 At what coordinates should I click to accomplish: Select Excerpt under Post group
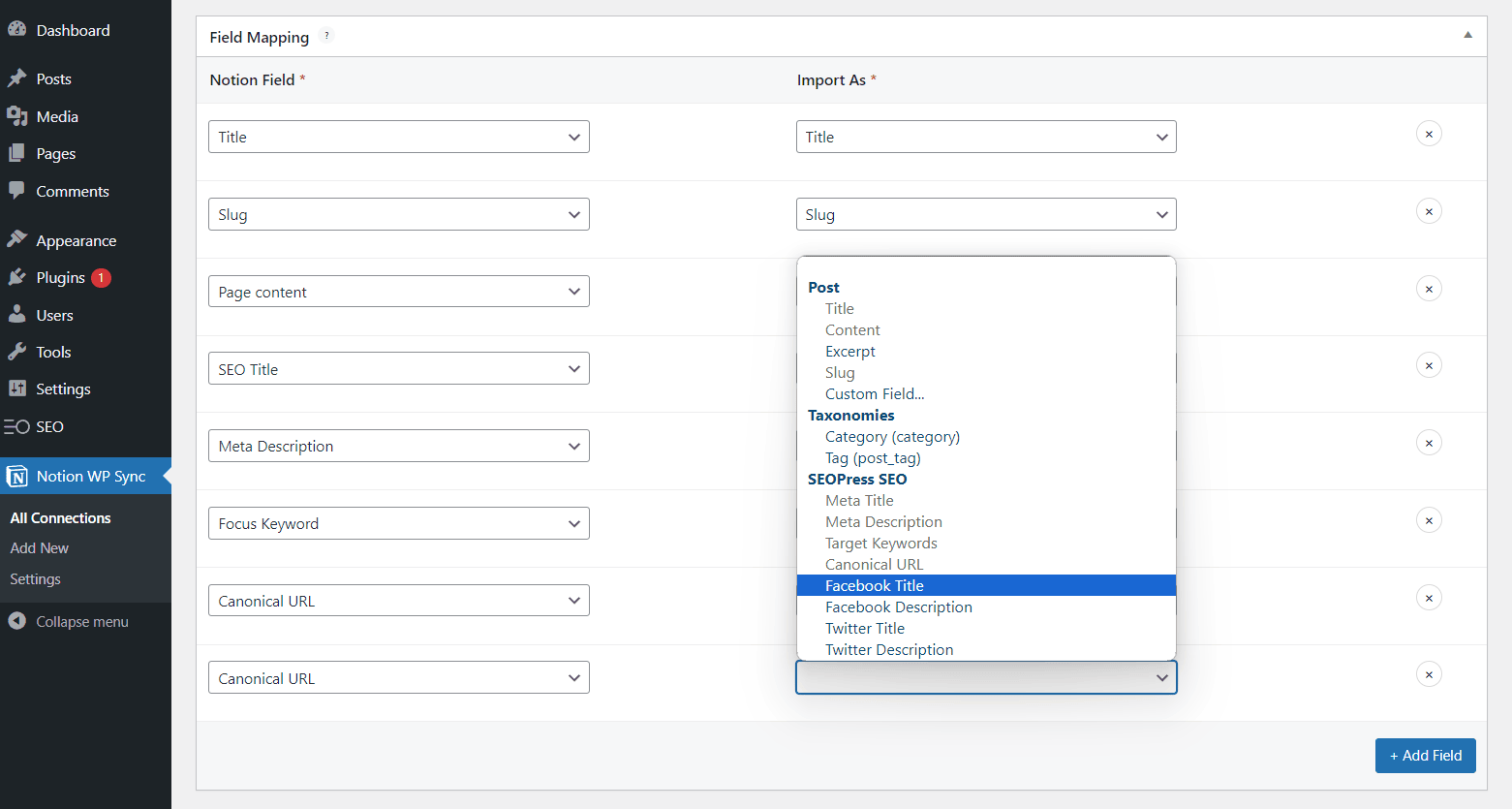[x=986, y=351]
